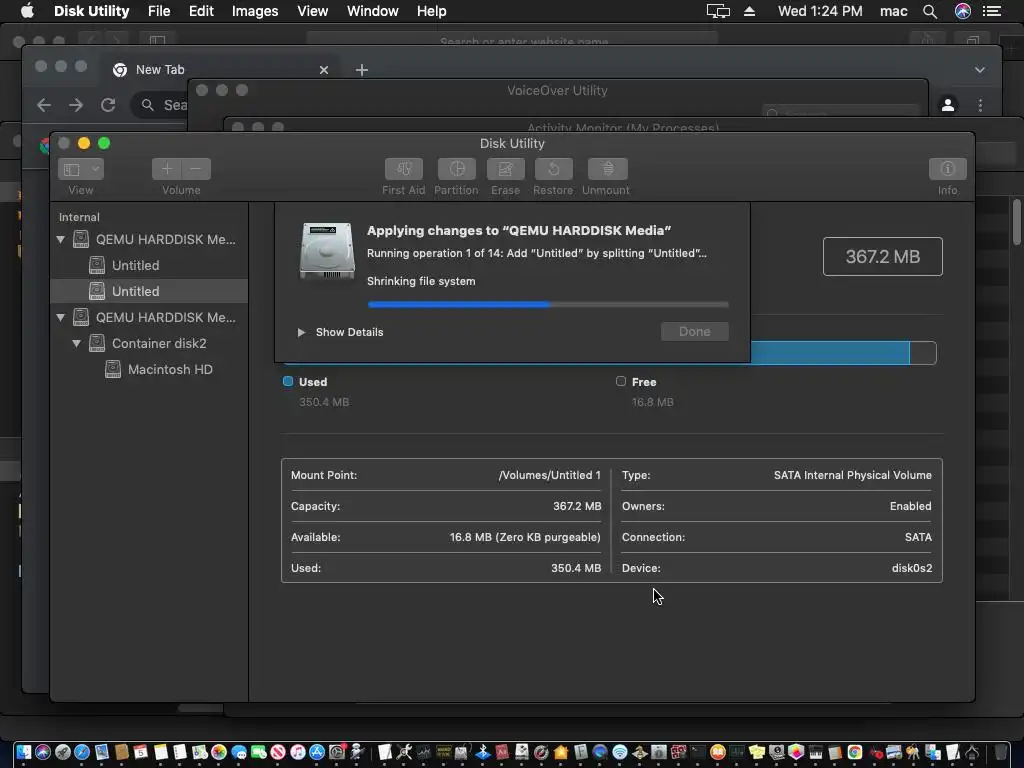Open the Help menu
Viewport: 1024px width, 768px height.
pyautogui.click(x=432, y=11)
